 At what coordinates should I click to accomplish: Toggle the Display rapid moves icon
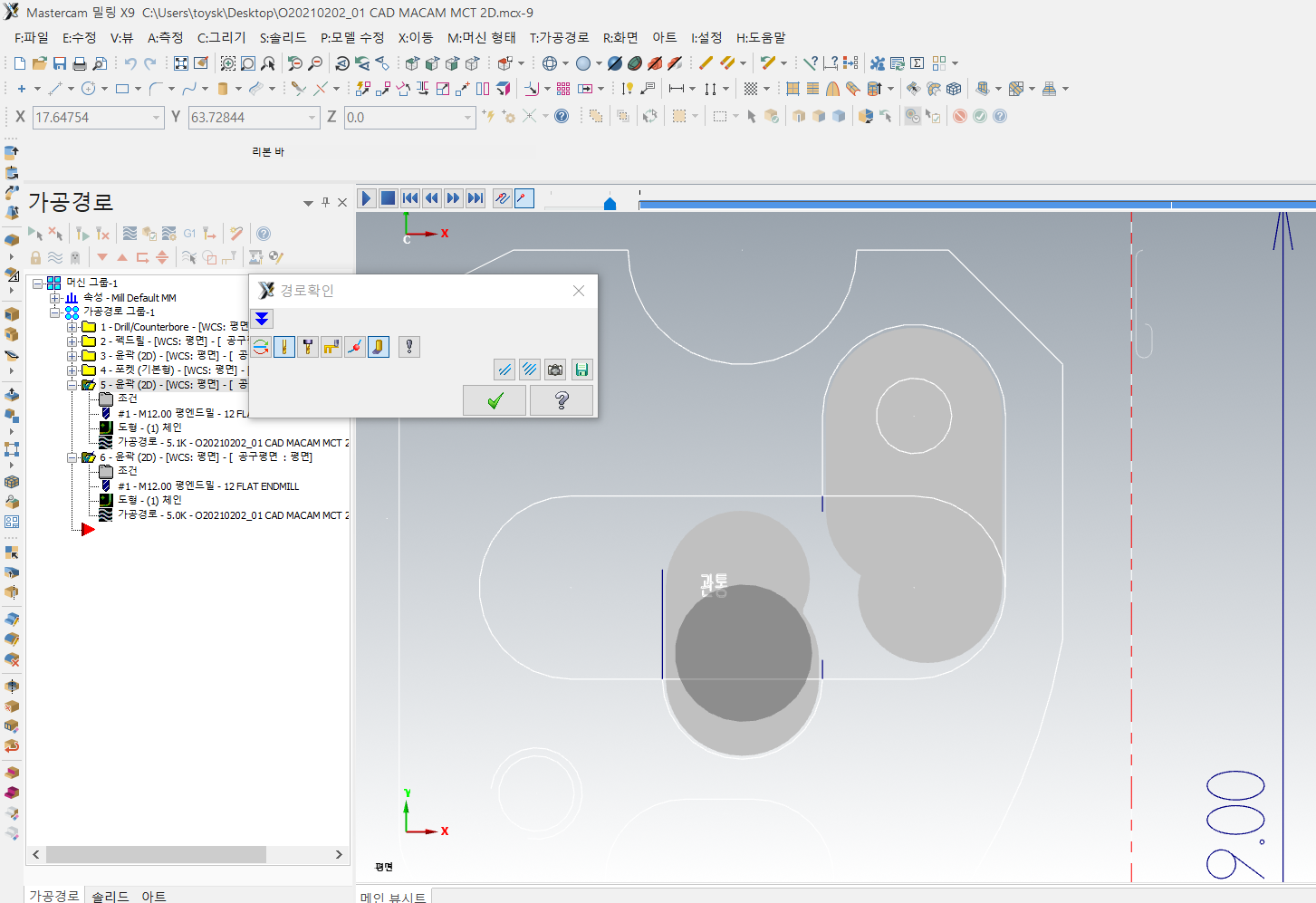pos(331,346)
